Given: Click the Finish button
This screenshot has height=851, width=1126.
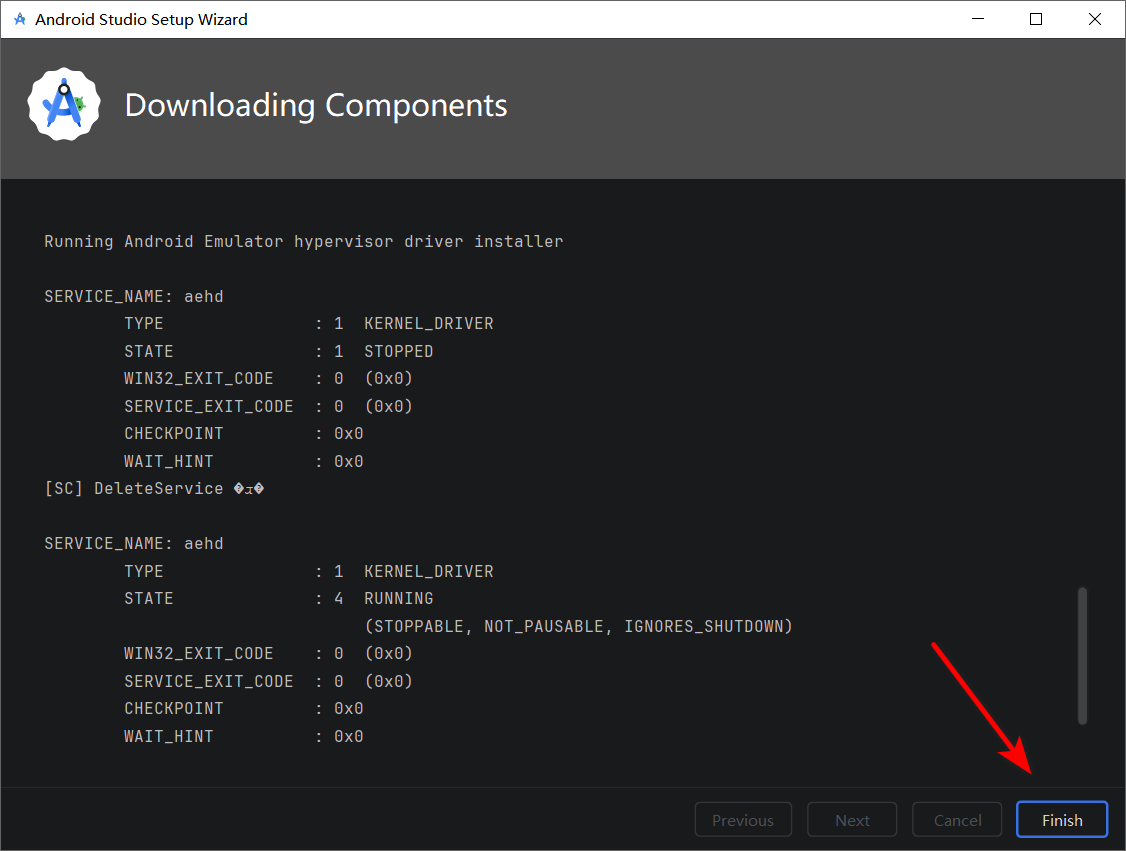Looking at the screenshot, I should (x=1061, y=819).
